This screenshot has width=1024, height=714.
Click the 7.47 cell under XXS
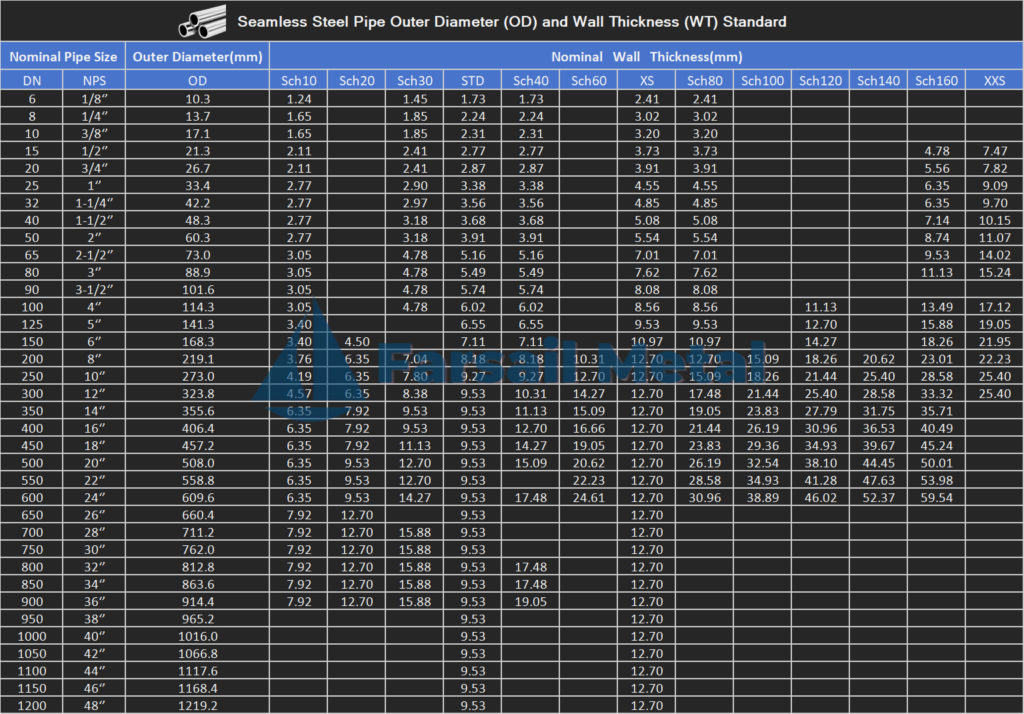(994, 151)
